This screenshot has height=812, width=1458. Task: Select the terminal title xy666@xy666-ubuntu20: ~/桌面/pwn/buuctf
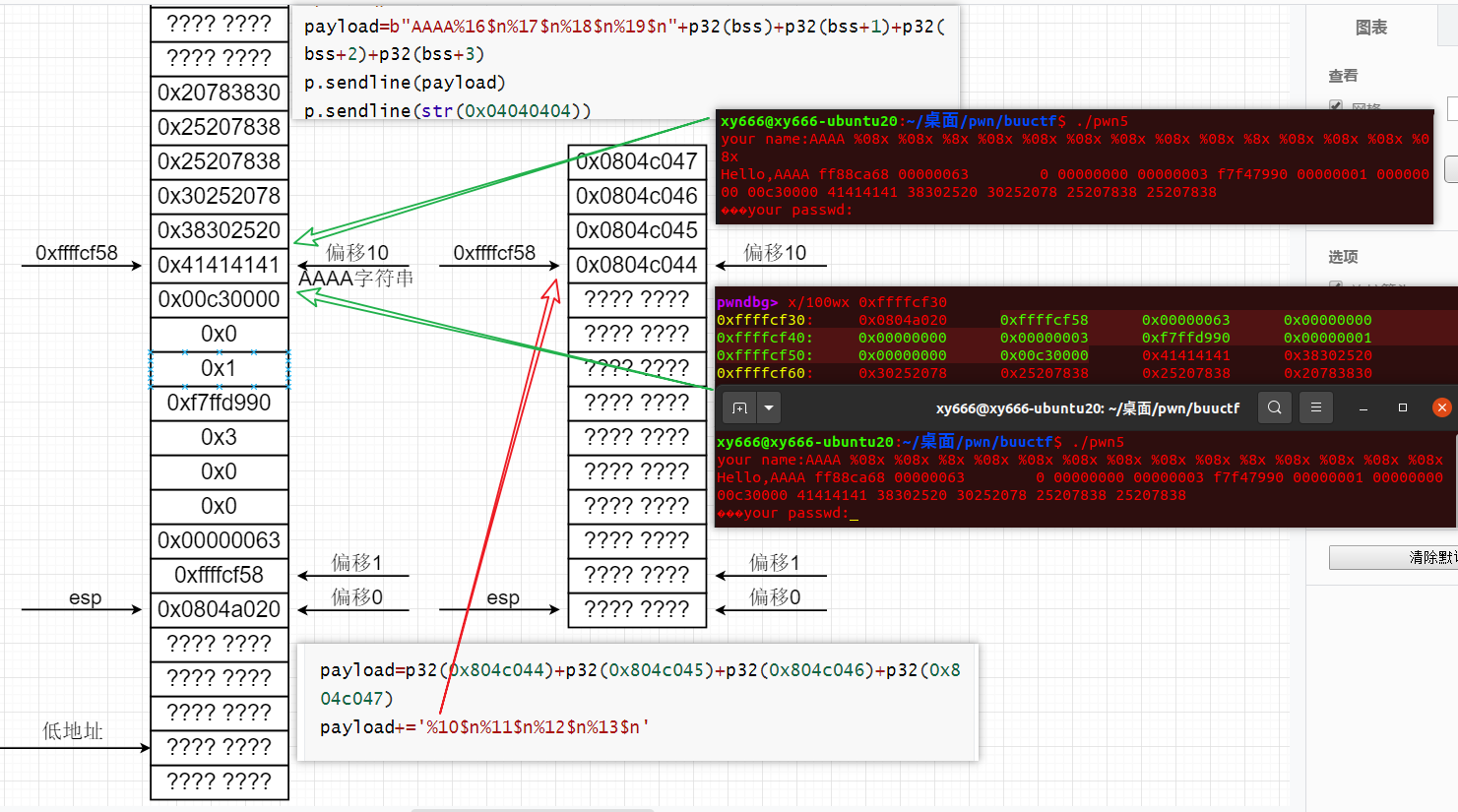(1088, 408)
